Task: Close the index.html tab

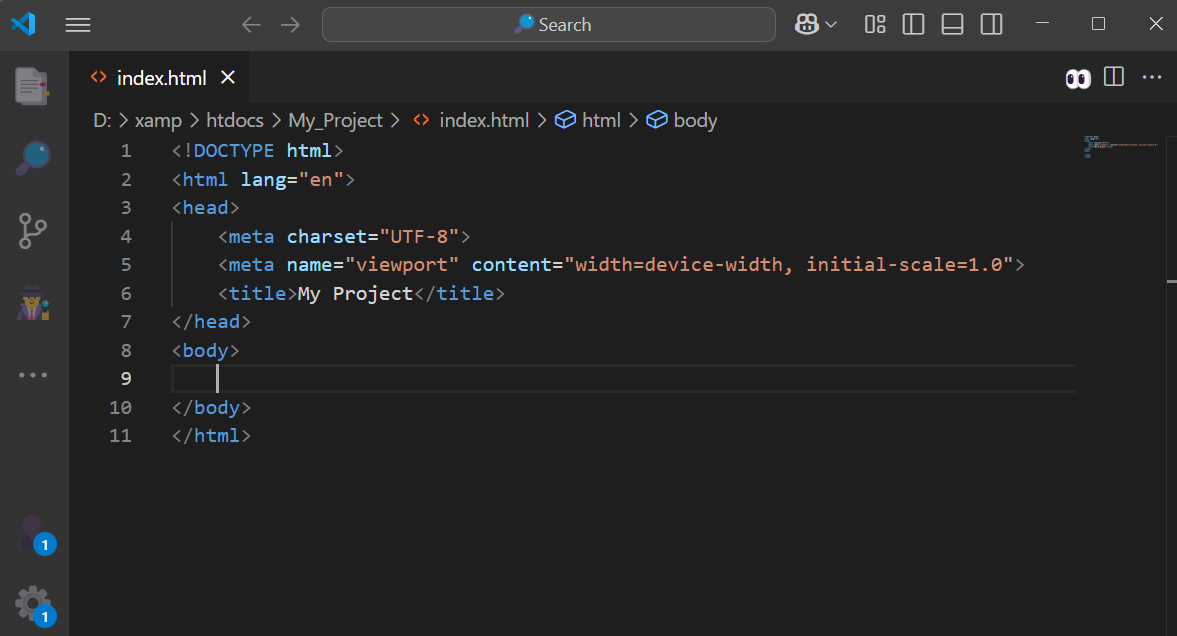Action: [x=228, y=78]
